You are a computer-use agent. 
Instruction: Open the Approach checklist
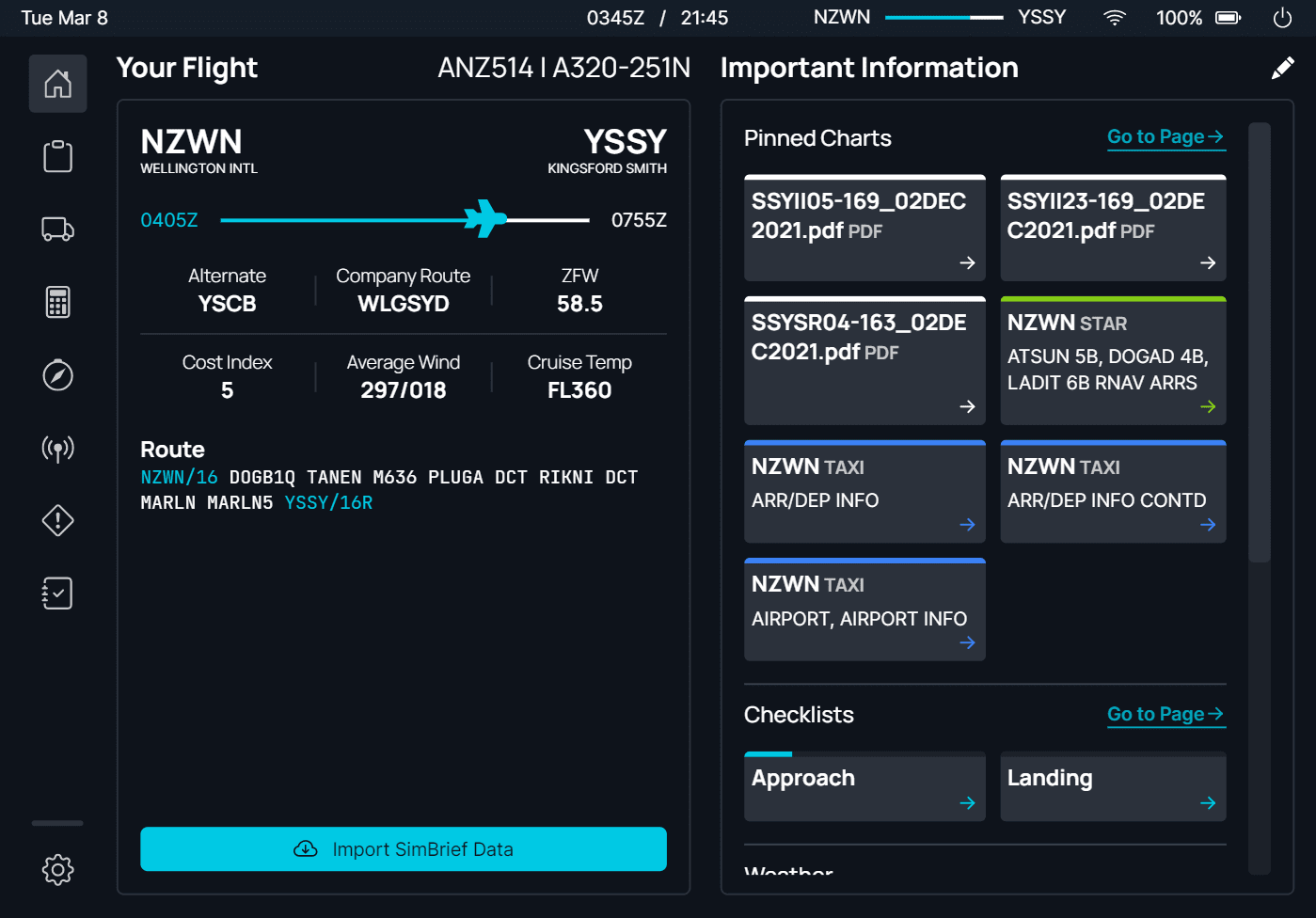pos(864,786)
